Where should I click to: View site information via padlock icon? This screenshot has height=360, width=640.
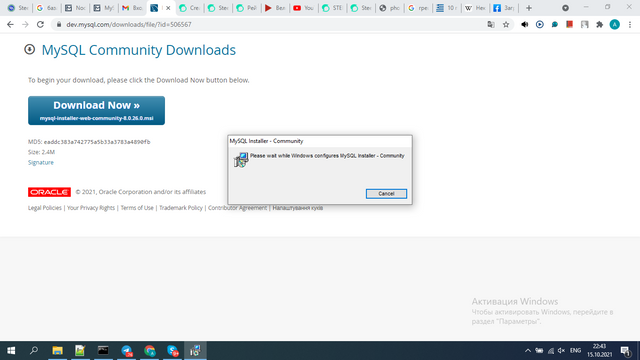[x=59, y=24]
